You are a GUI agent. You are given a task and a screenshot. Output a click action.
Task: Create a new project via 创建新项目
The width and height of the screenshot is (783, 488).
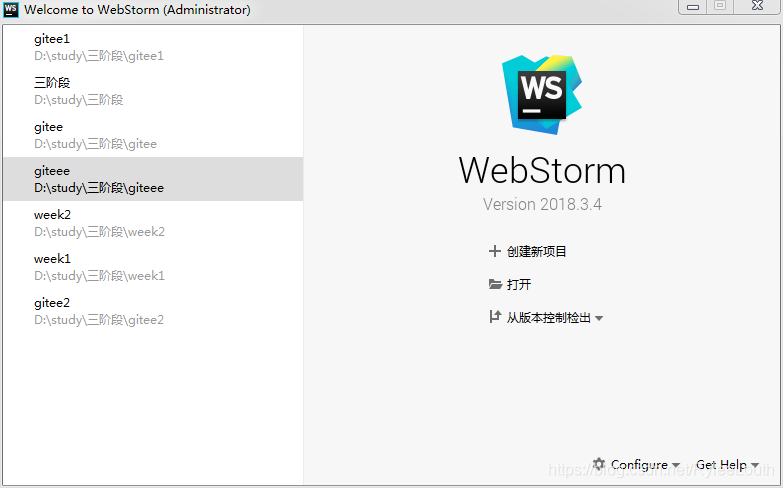(x=536, y=251)
